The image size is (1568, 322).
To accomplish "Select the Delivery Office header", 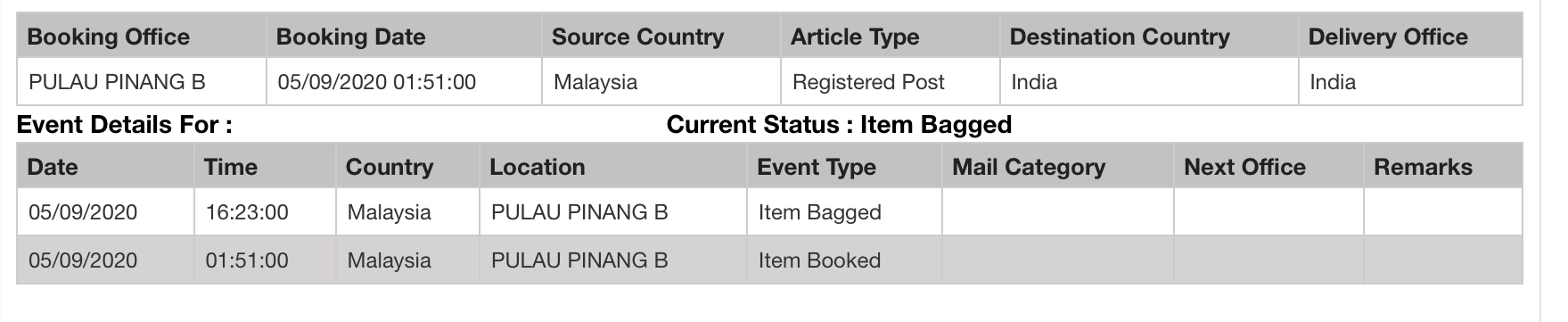I will (1410, 37).
